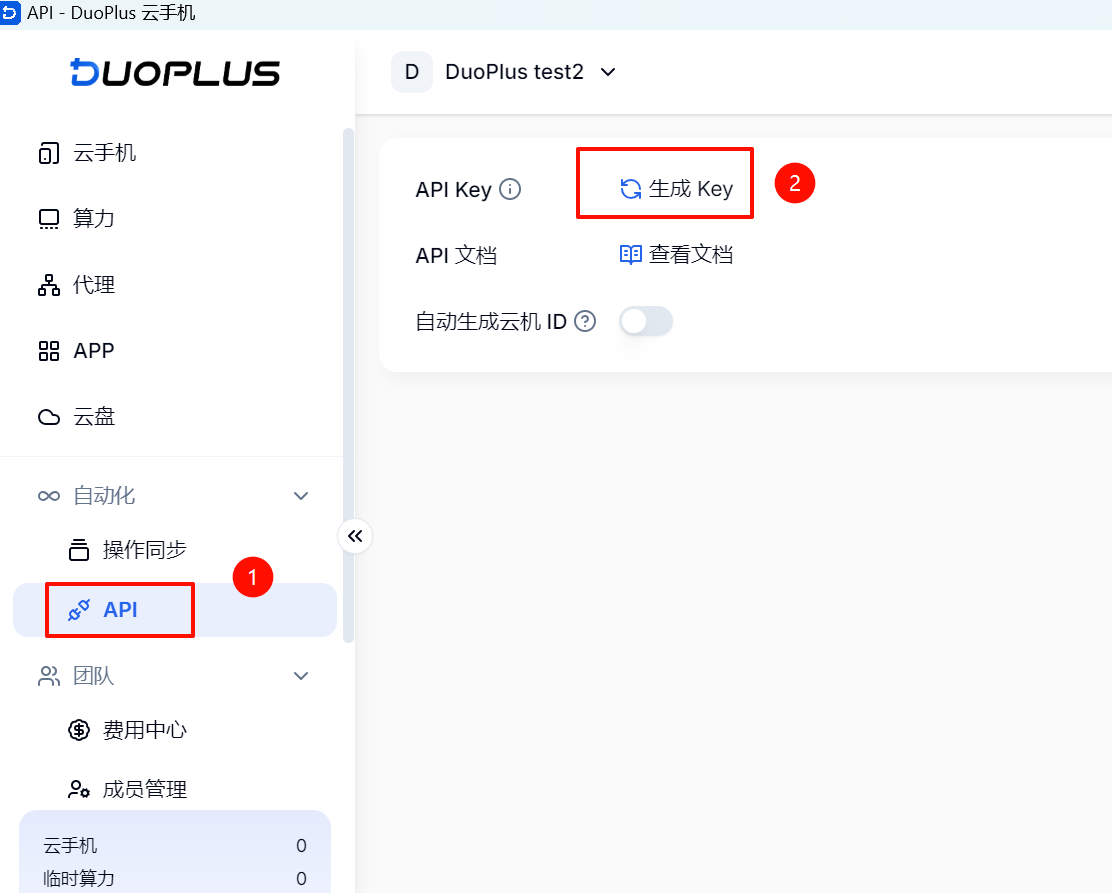The width and height of the screenshot is (1112, 893).
Task: Click the 团队 people icon
Action: tap(49, 676)
